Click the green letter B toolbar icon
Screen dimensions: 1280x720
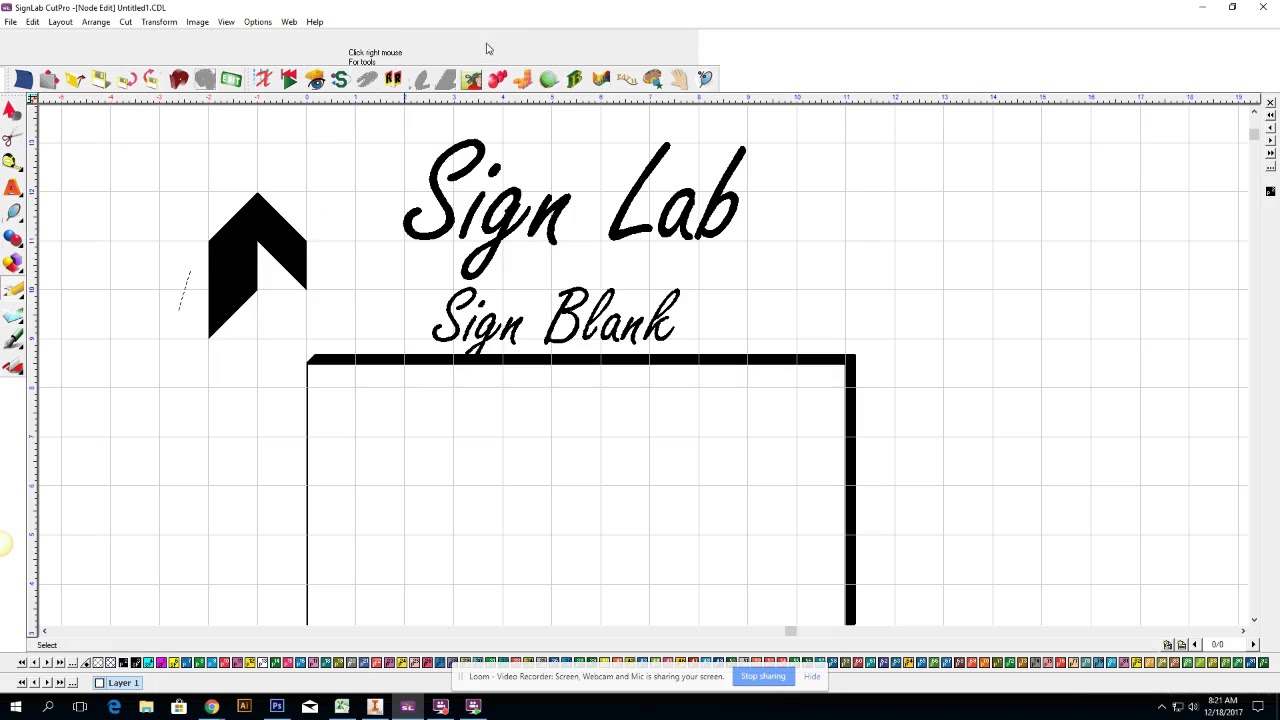[x=575, y=79]
